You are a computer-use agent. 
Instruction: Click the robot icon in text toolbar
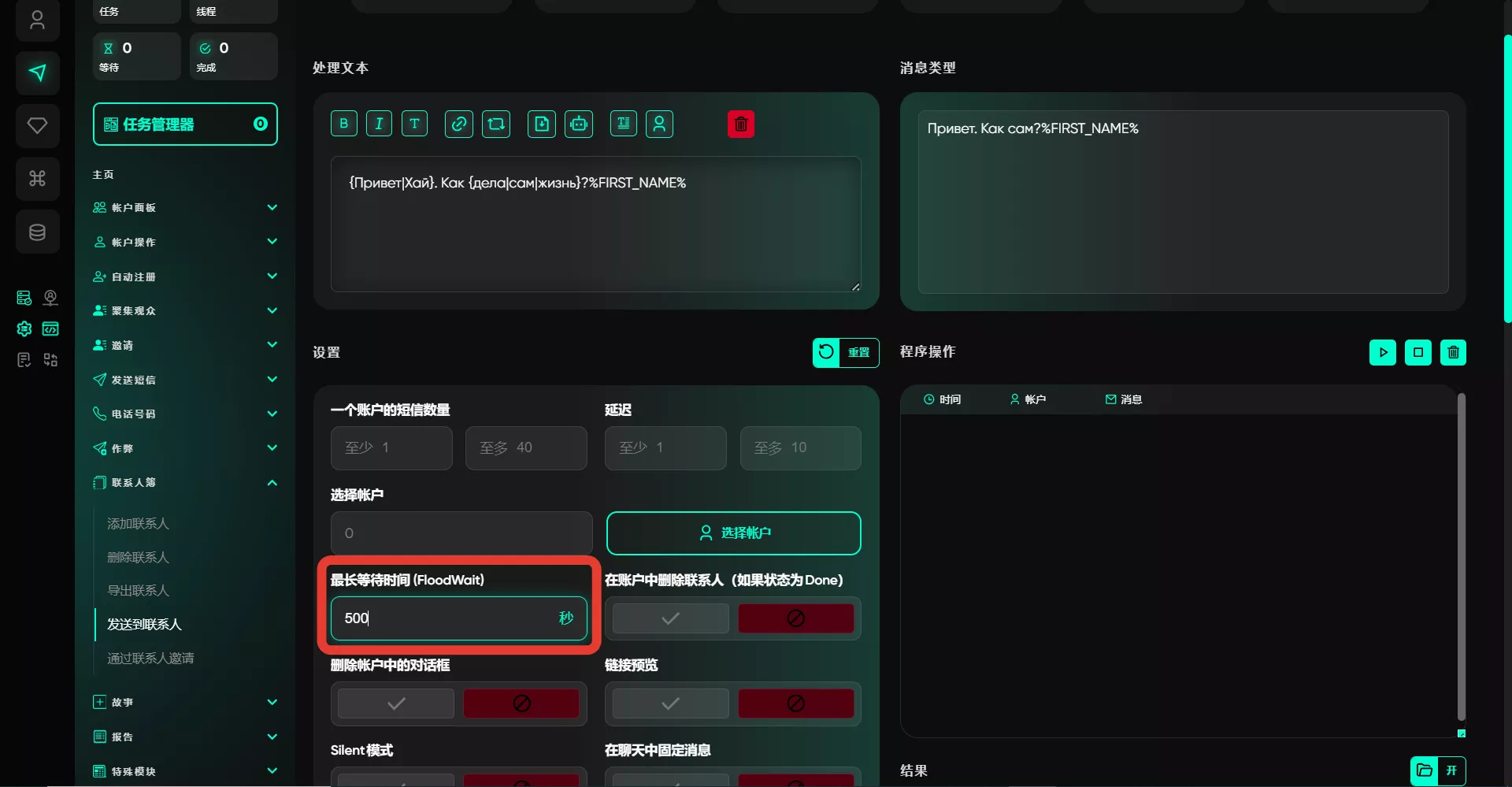click(x=579, y=124)
